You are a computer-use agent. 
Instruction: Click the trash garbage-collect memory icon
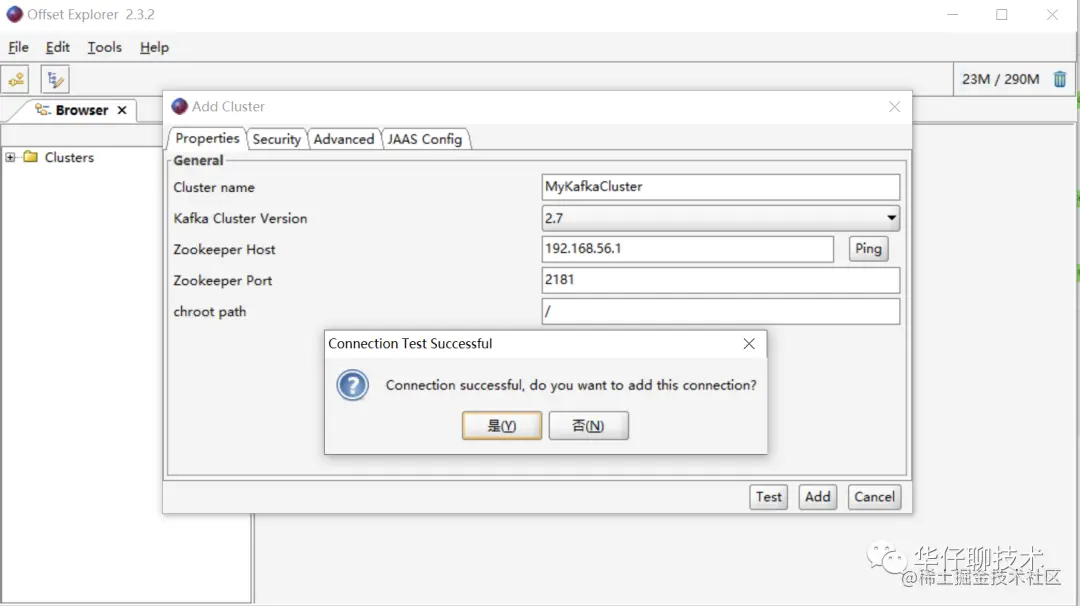pyautogui.click(x=1059, y=79)
